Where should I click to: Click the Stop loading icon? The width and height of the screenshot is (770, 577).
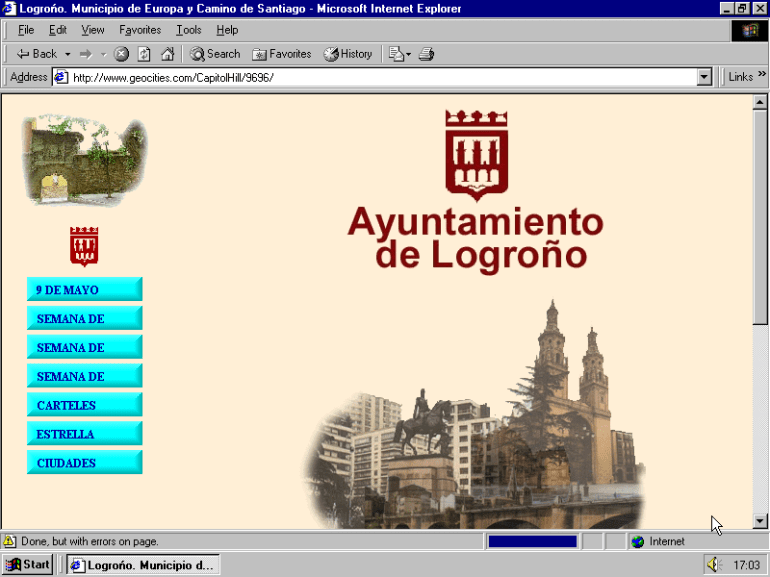coord(121,54)
